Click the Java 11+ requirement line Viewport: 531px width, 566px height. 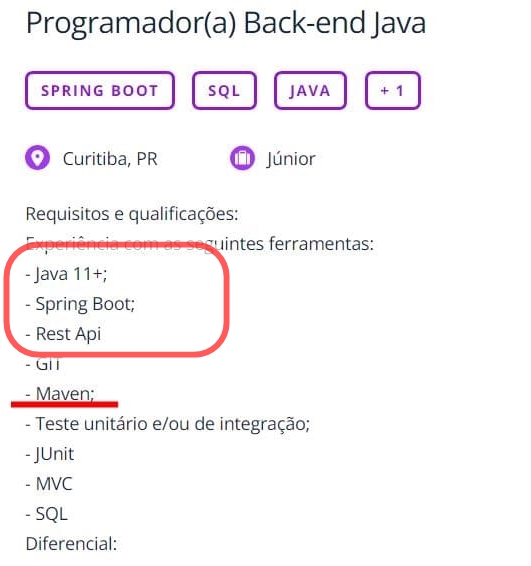66,274
